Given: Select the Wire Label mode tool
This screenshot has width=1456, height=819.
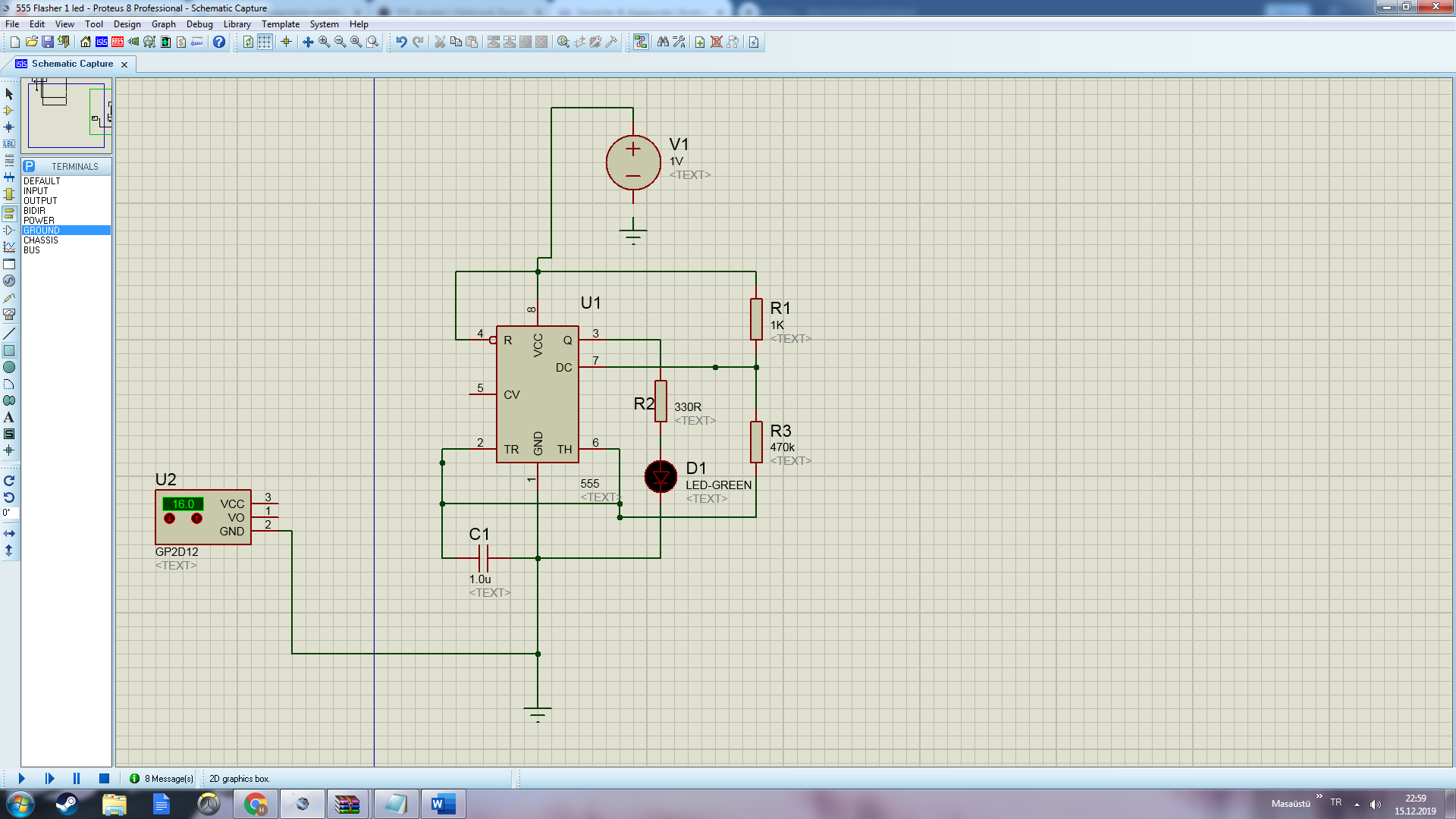Looking at the screenshot, I should (x=9, y=143).
